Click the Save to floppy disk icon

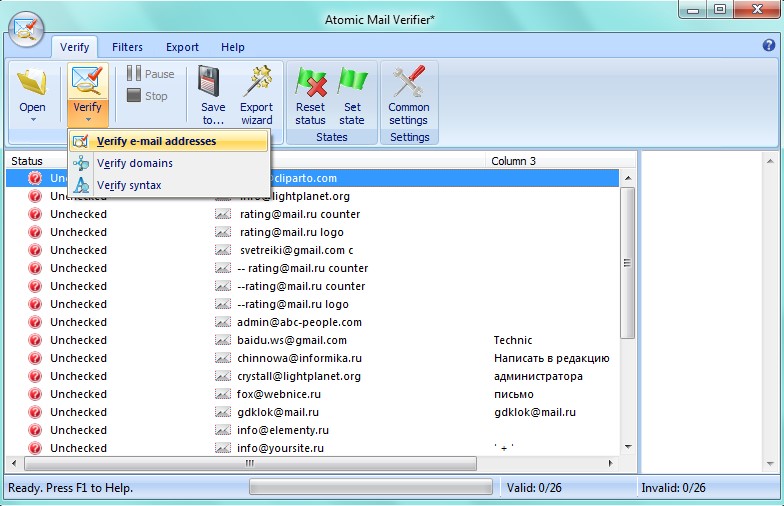pyautogui.click(x=209, y=81)
